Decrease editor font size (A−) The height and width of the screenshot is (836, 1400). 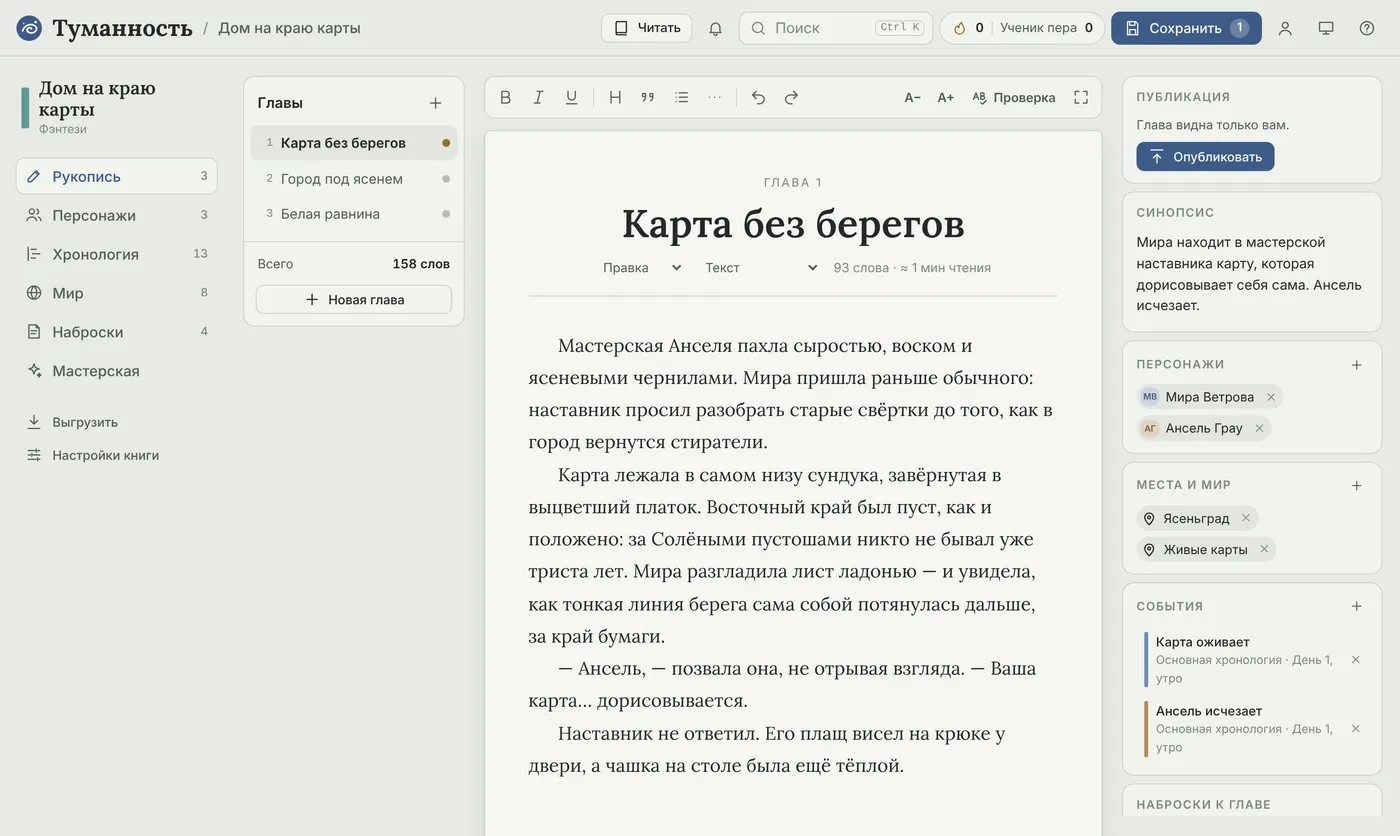click(x=912, y=97)
